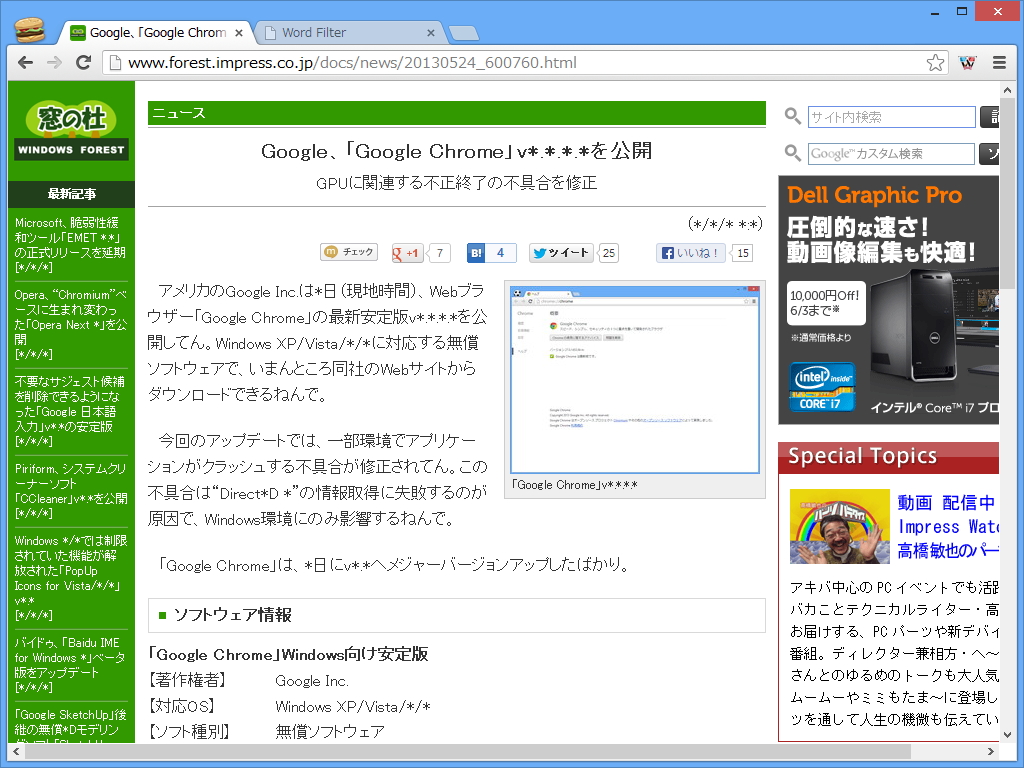Image resolution: width=1024 pixels, height=768 pixels.
Task: Click the tweet count 25
Action: [609, 253]
